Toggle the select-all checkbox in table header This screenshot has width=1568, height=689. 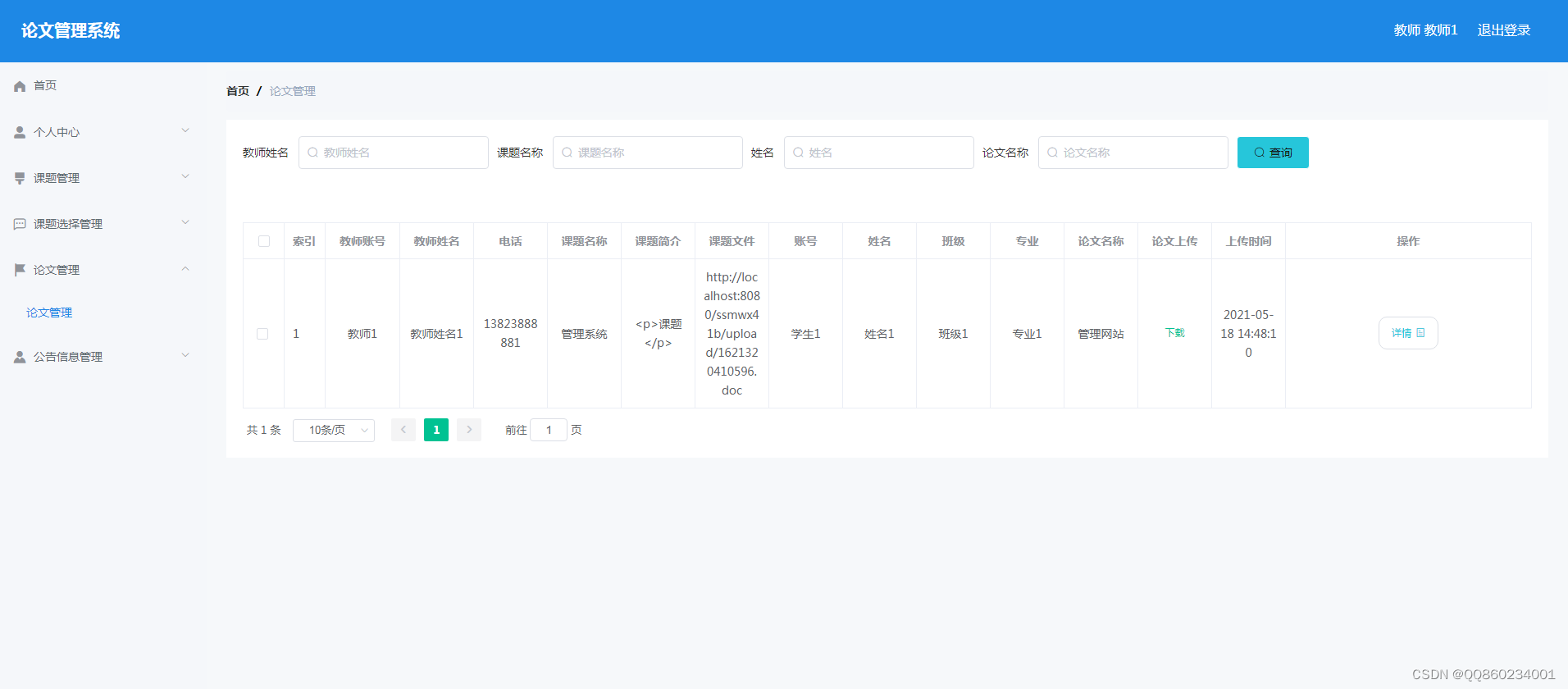click(x=264, y=241)
